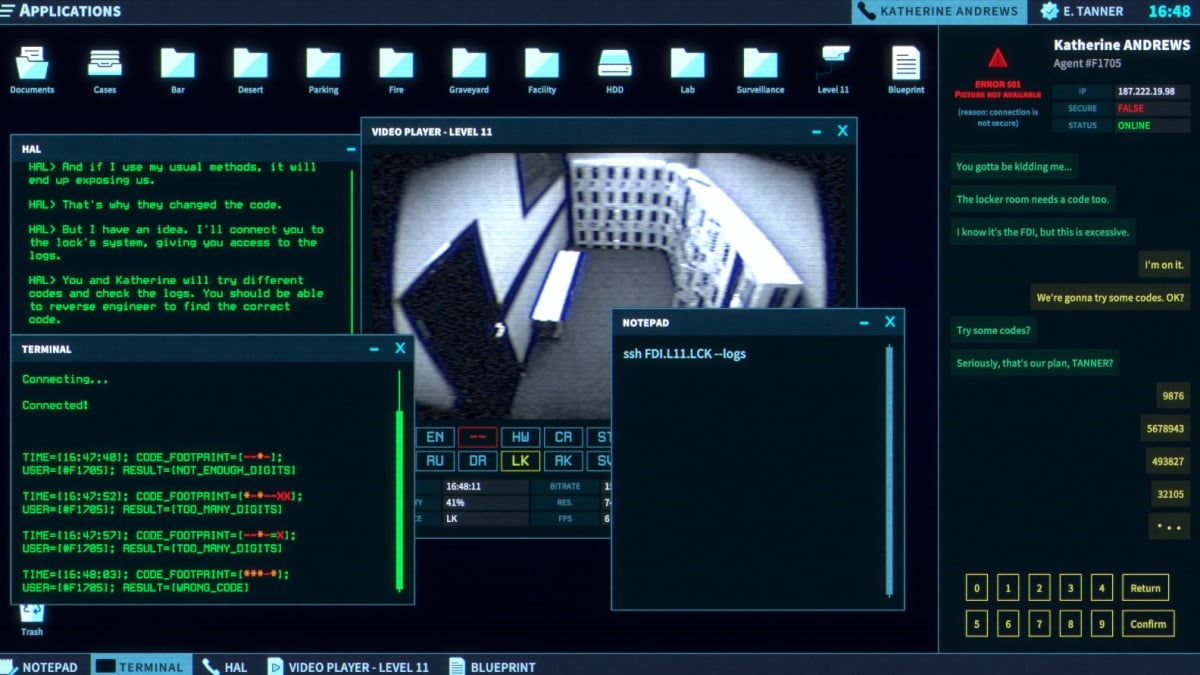Click in the Notepad text area
This screenshot has width=1200, height=675.
pyautogui.click(x=750, y=470)
